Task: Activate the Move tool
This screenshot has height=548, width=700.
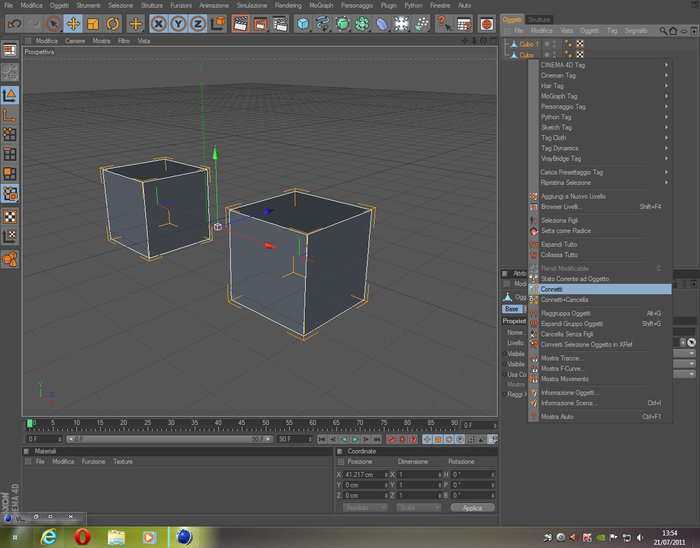Action: [x=73, y=23]
